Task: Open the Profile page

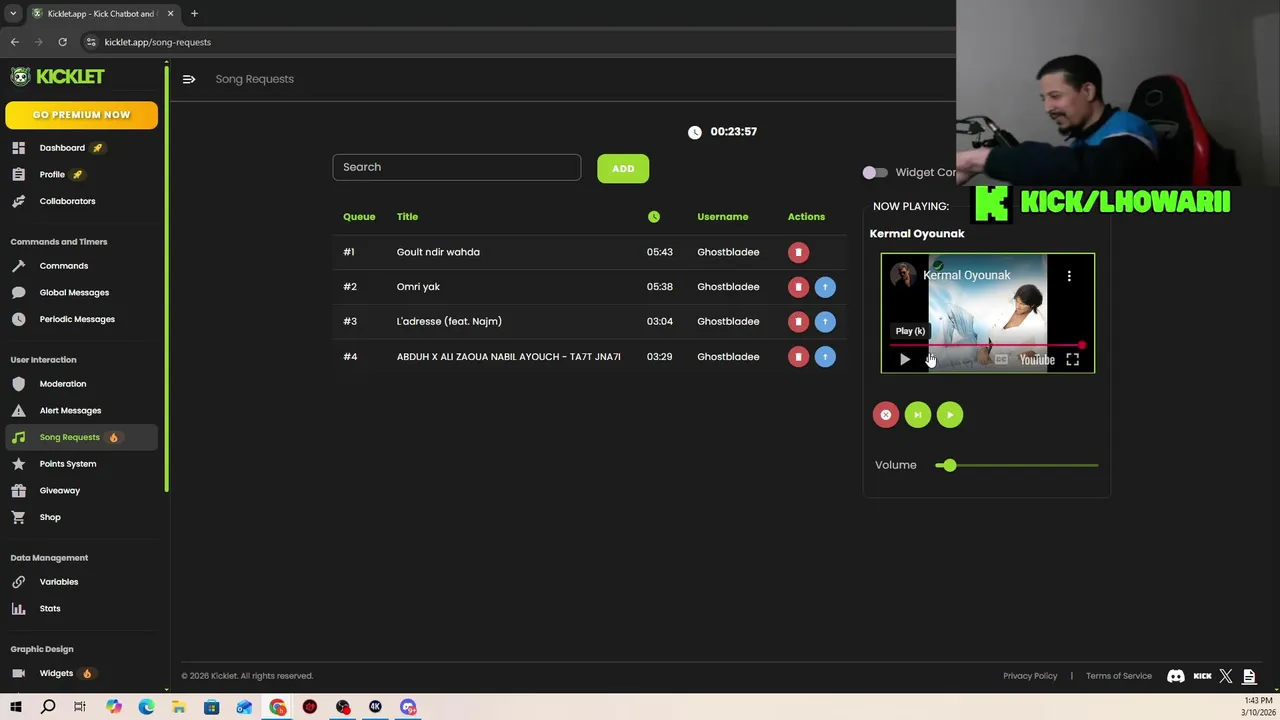Action: (x=52, y=174)
